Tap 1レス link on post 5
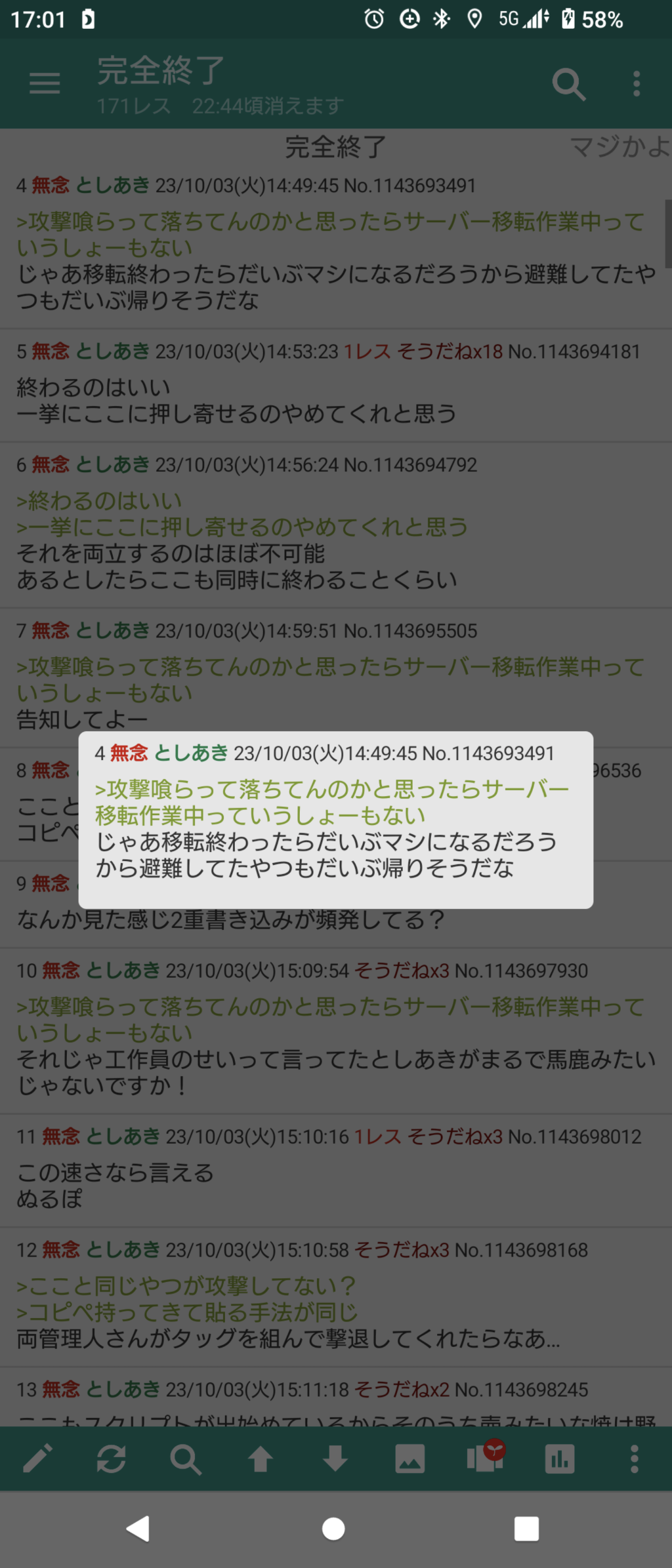This screenshot has width=672, height=1568. pos(367,352)
